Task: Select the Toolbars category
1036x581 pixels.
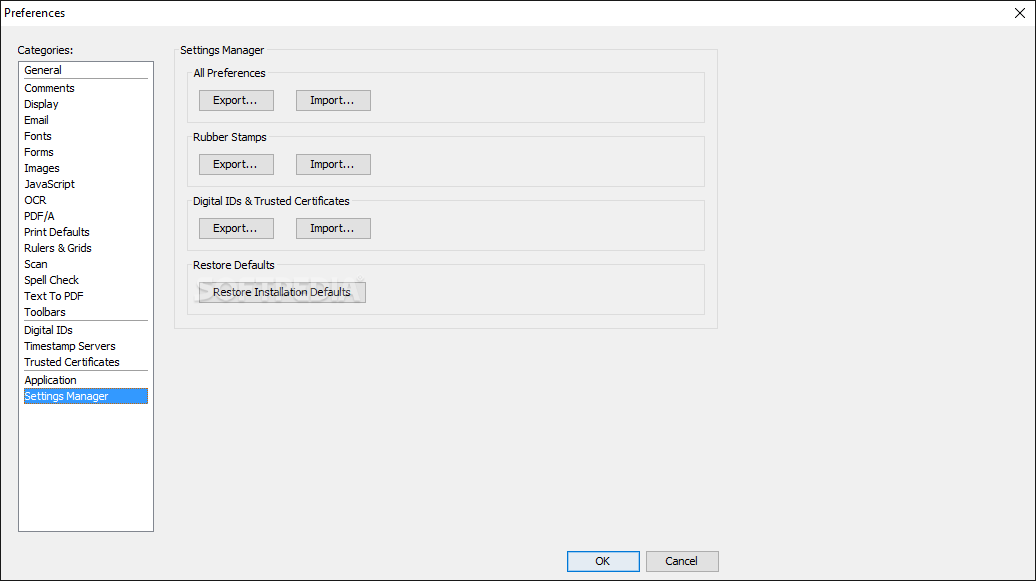Action: pos(86,312)
